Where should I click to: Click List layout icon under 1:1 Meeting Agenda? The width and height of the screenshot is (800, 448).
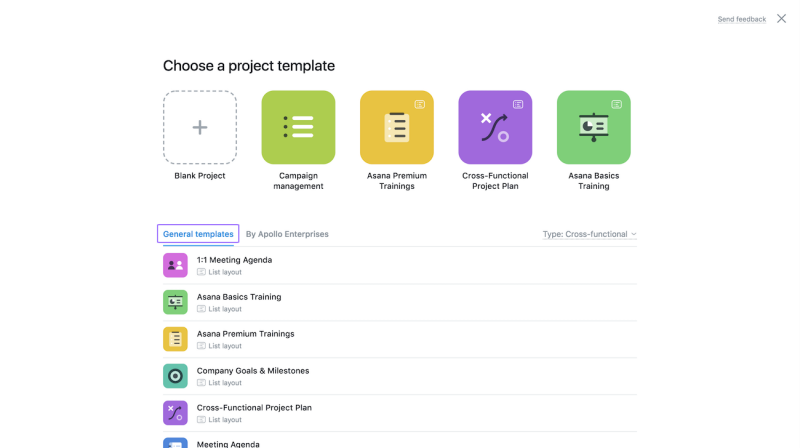pos(202,272)
